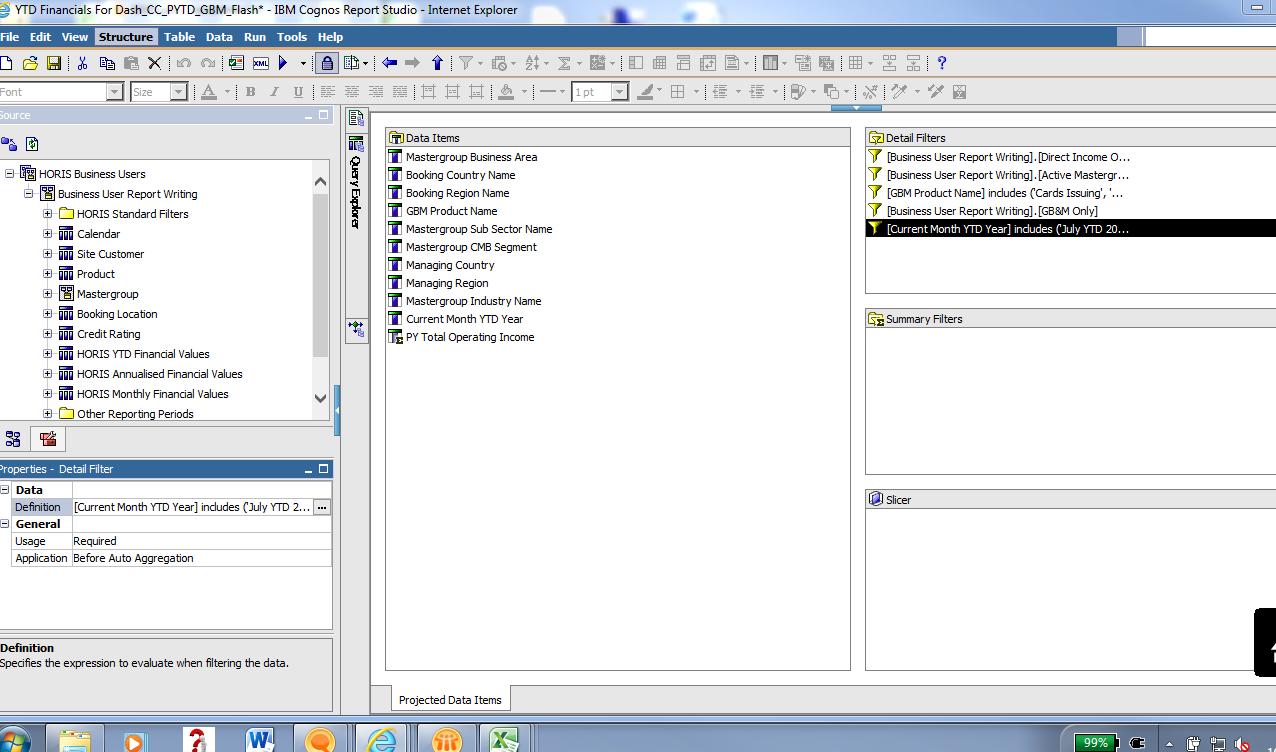The width and height of the screenshot is (1276, 752).
Task: Open the Edit menu
Action: (x=40, y=37)
